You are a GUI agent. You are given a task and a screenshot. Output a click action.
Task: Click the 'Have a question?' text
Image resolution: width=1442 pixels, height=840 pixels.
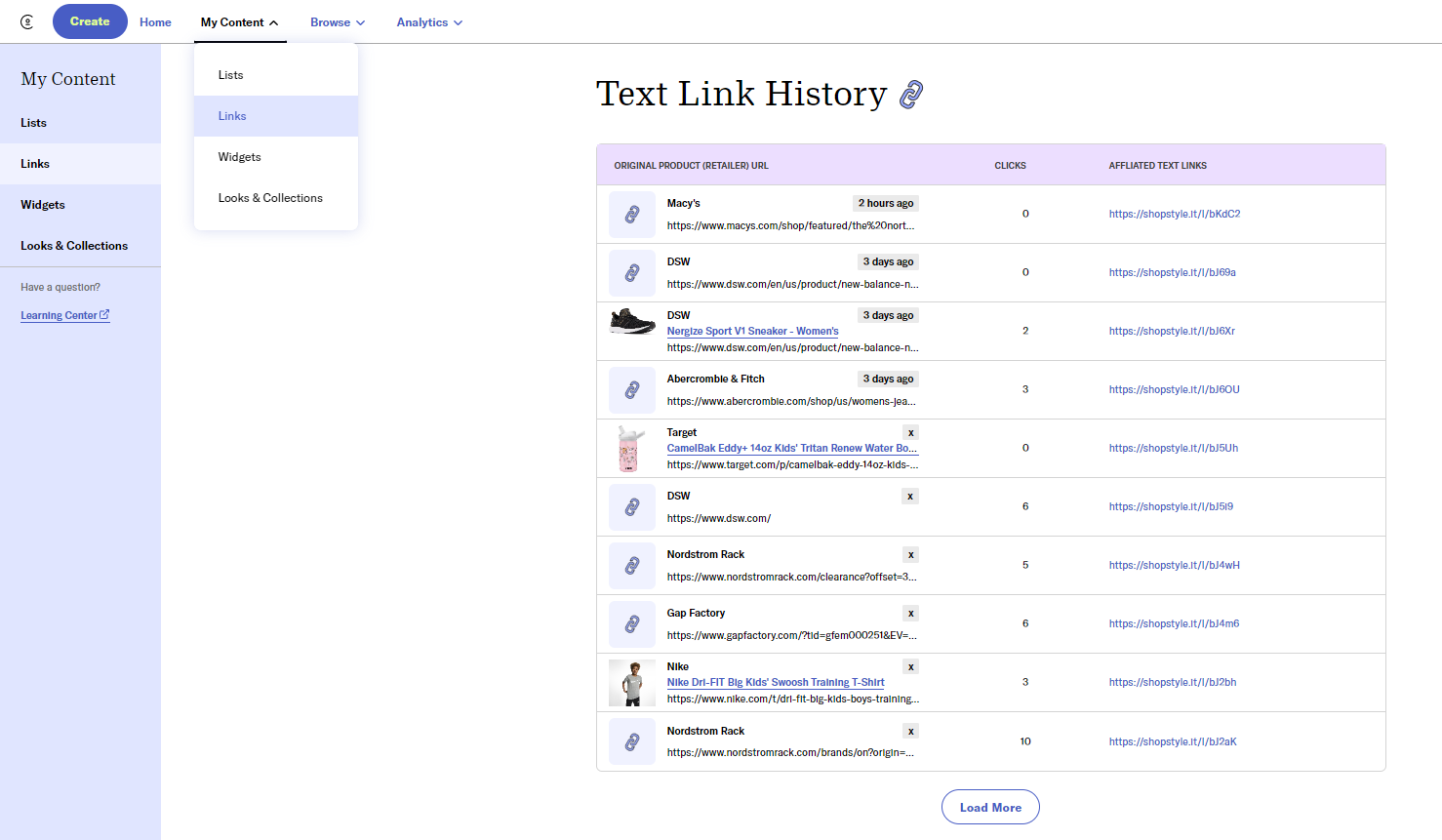pyautogui.click(x=60, y=288)
